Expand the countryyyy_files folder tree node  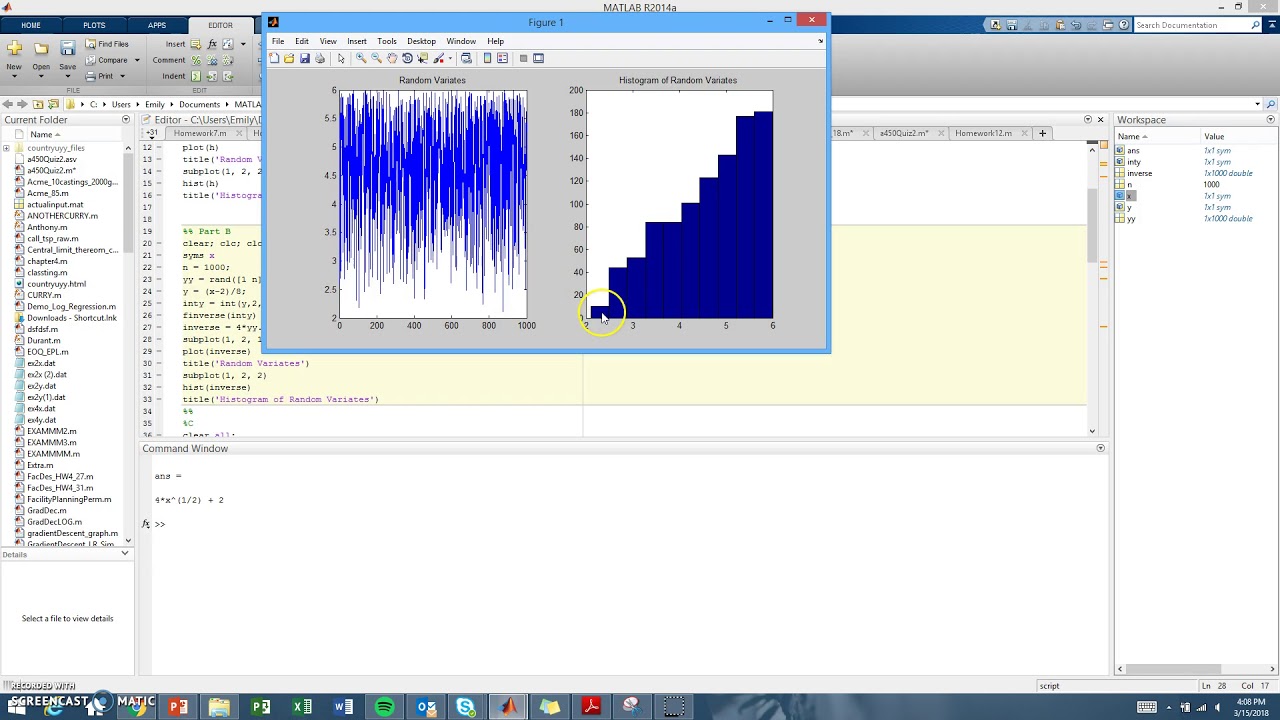tap(6, 148)
